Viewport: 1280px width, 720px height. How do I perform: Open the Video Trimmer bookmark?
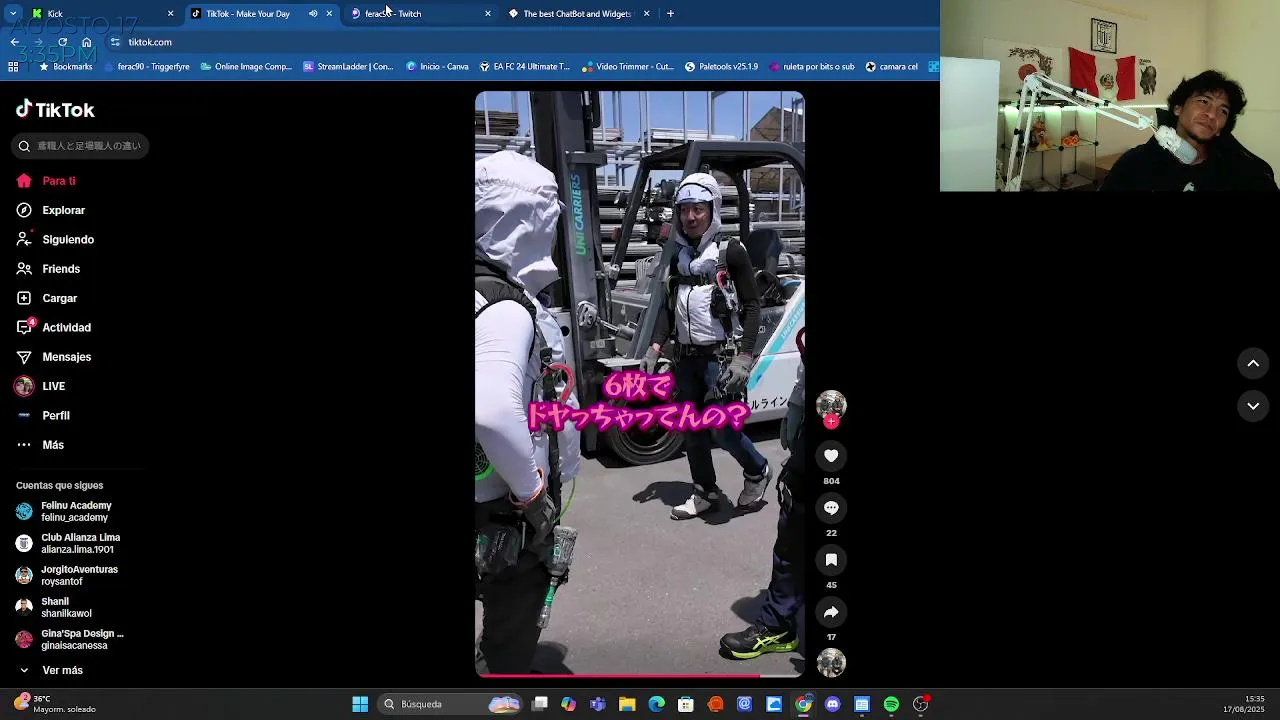[628, 67]
